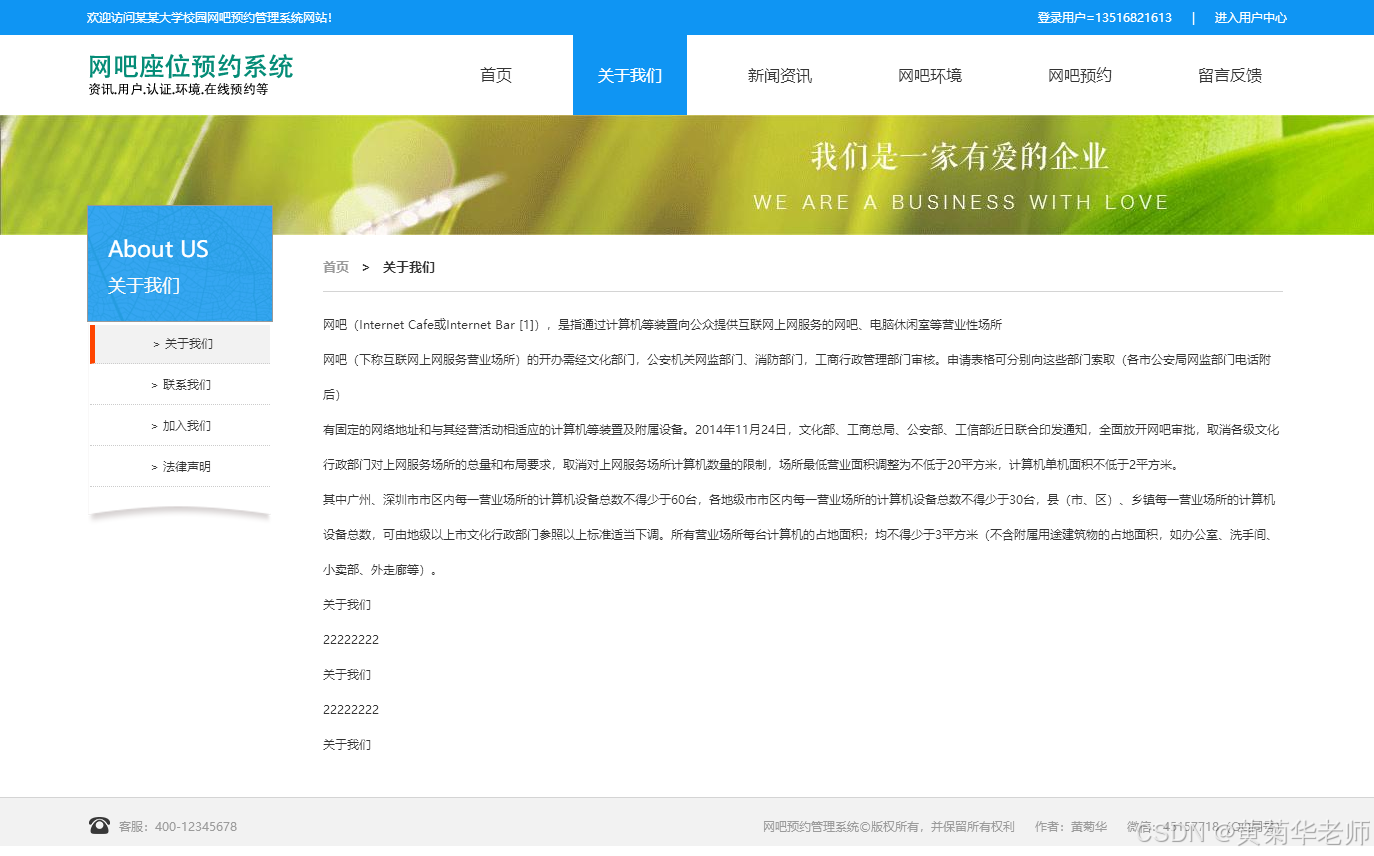The height and width of the screenshot is (856, 1374).
Task: Switch to the 新闻资讯 navigation tab
Action: tap(779, 74)
